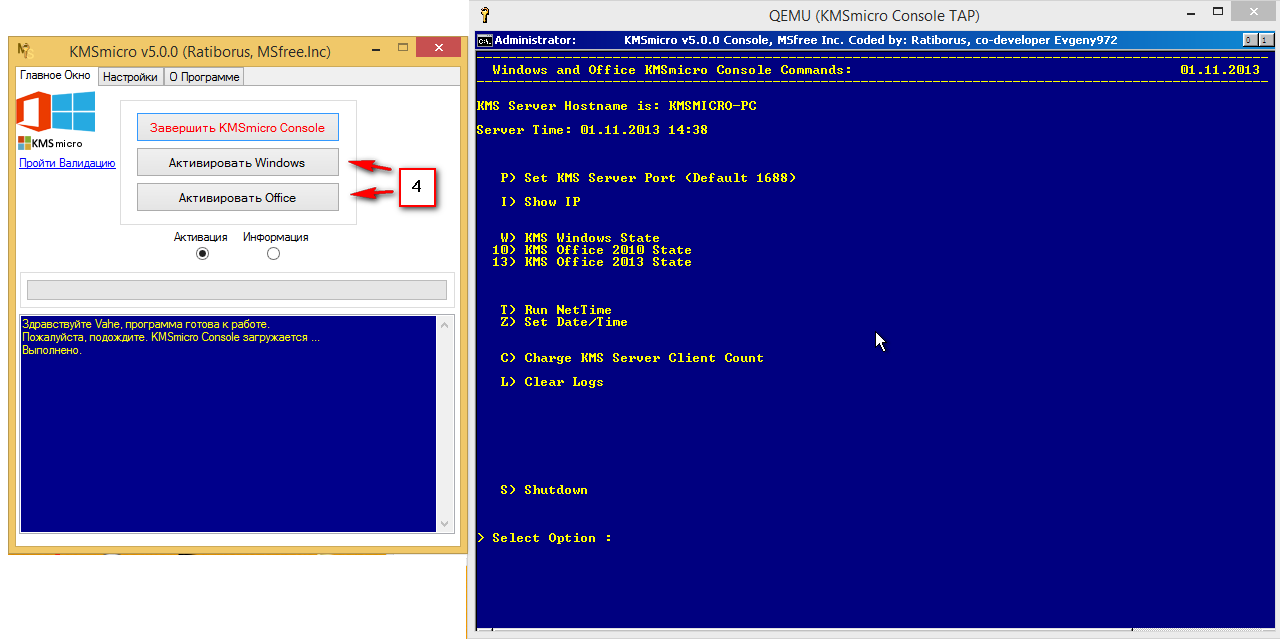Click the '0' button in Administrator console title
1280x639 pixels.
click(1249, 40)
